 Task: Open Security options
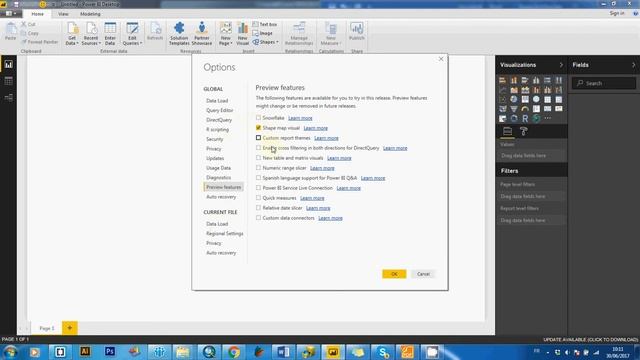coord(215,139)
